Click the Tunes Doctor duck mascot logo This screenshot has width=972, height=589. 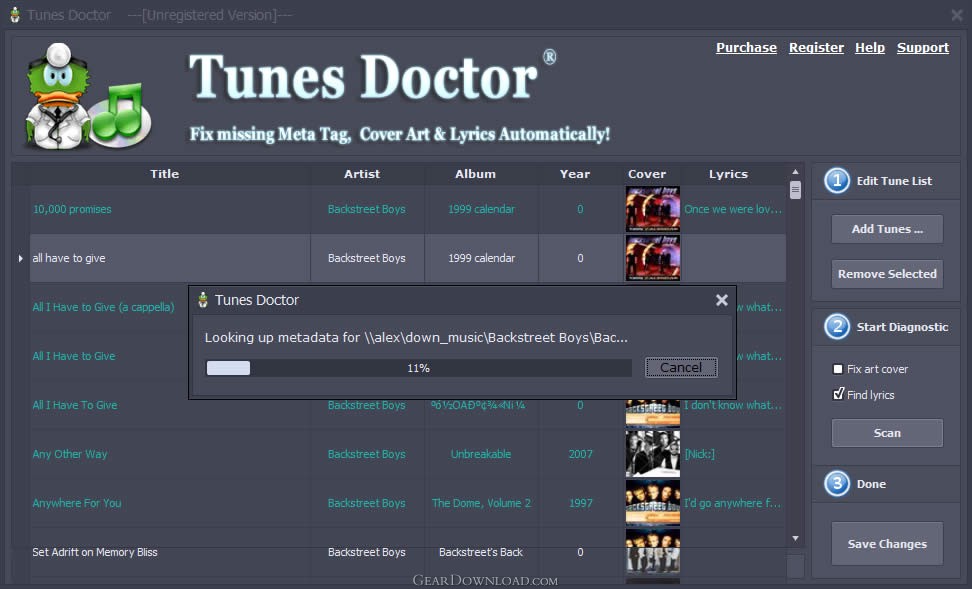pyautogui.click(x=87, y=96)
